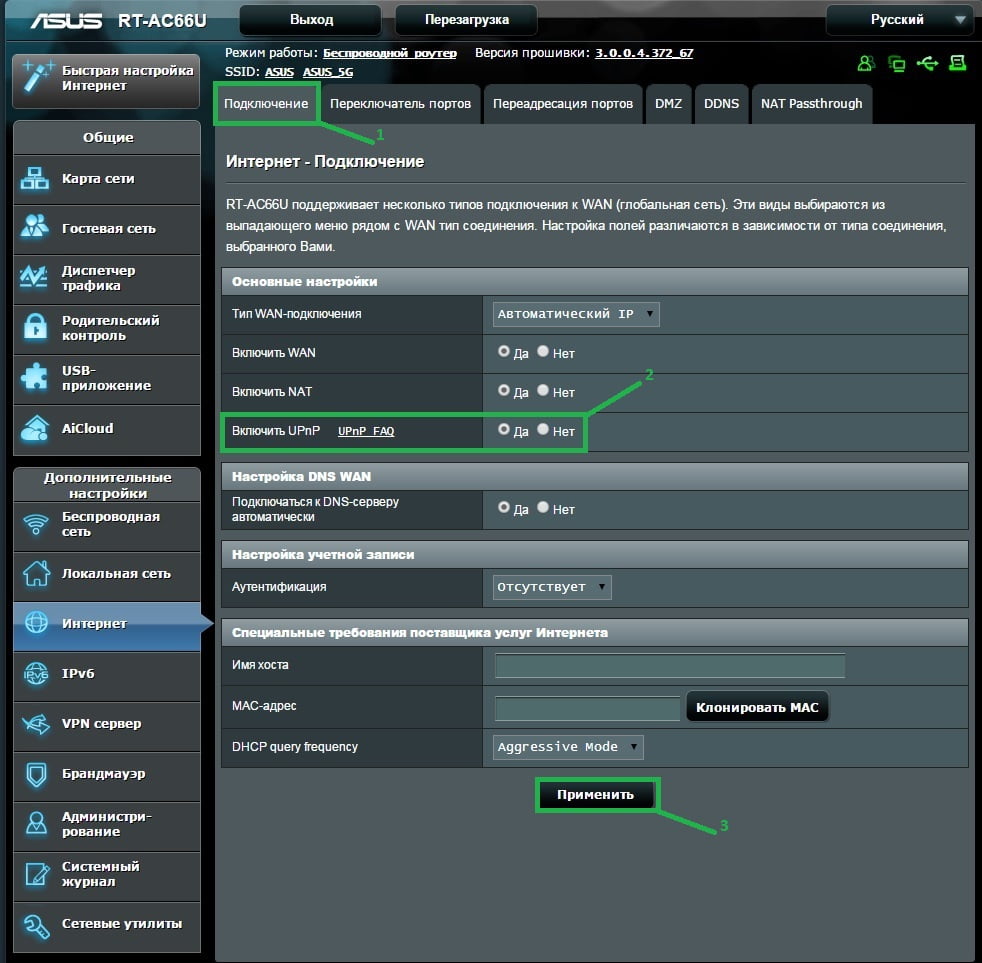Open the DHCP query frequency dropdown
Image resolution: width=982 pixels, height=963 pixels.
coord(568,747)
